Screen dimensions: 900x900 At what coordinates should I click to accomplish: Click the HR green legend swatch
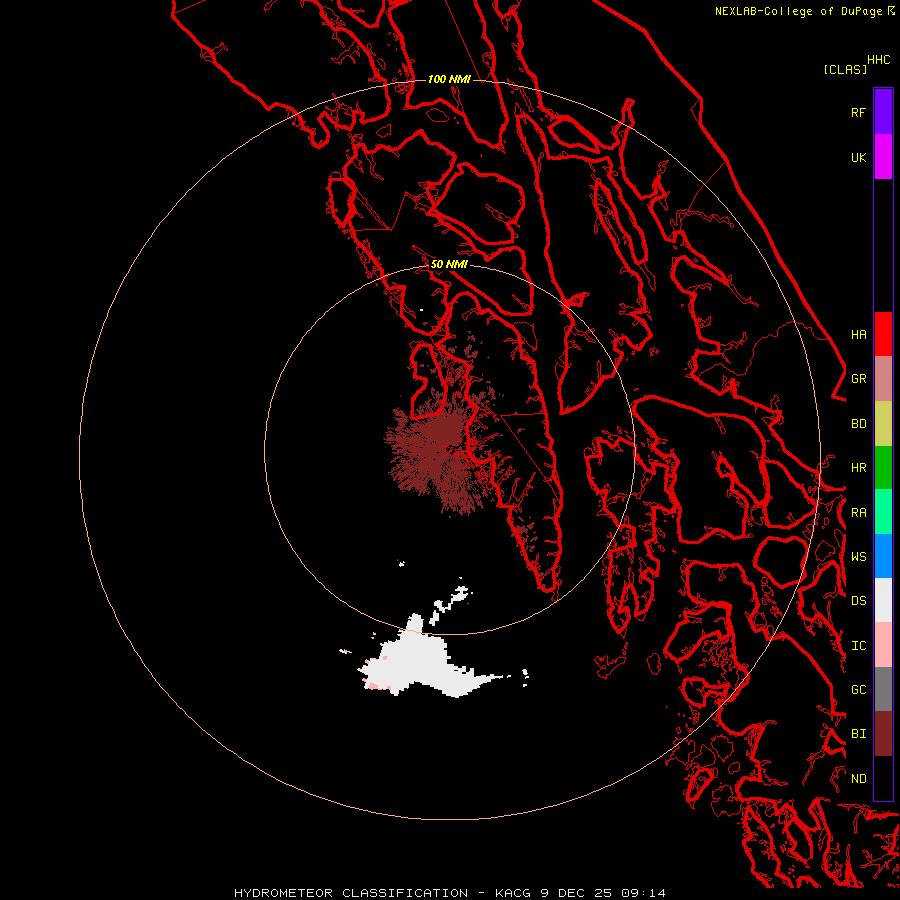pyautogui.click(x=883, y=468)
